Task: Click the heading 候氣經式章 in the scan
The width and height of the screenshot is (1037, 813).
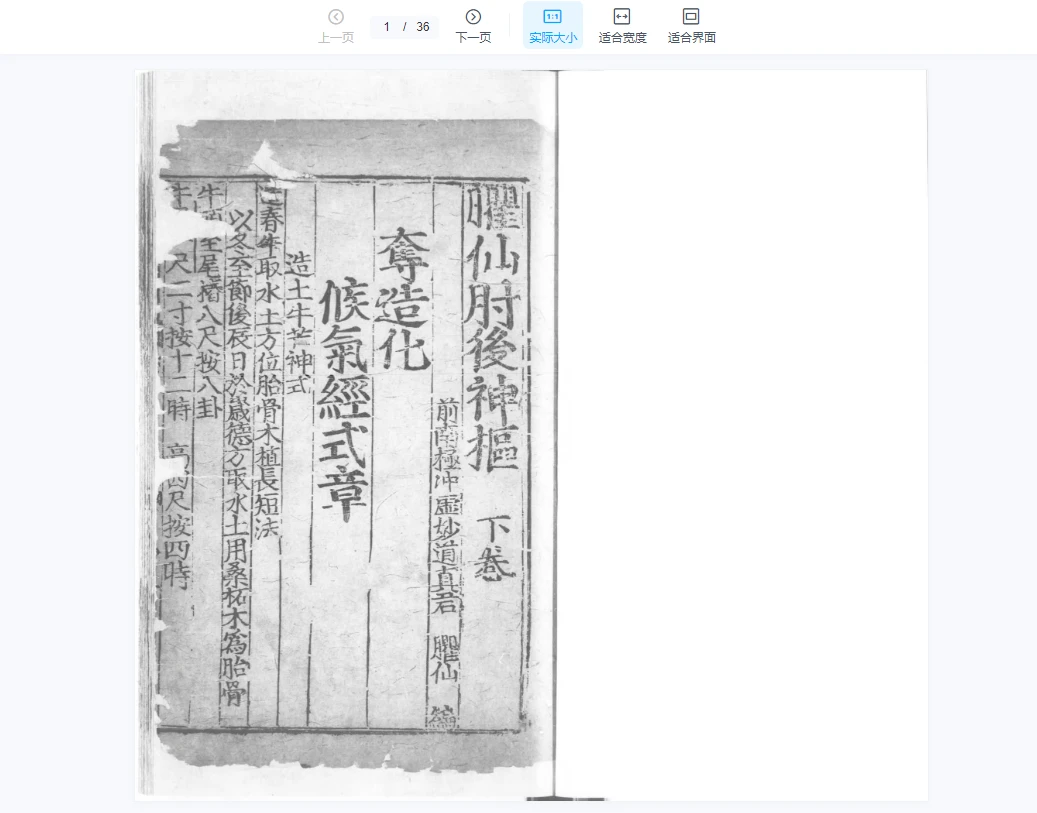Action: (344, 399)
